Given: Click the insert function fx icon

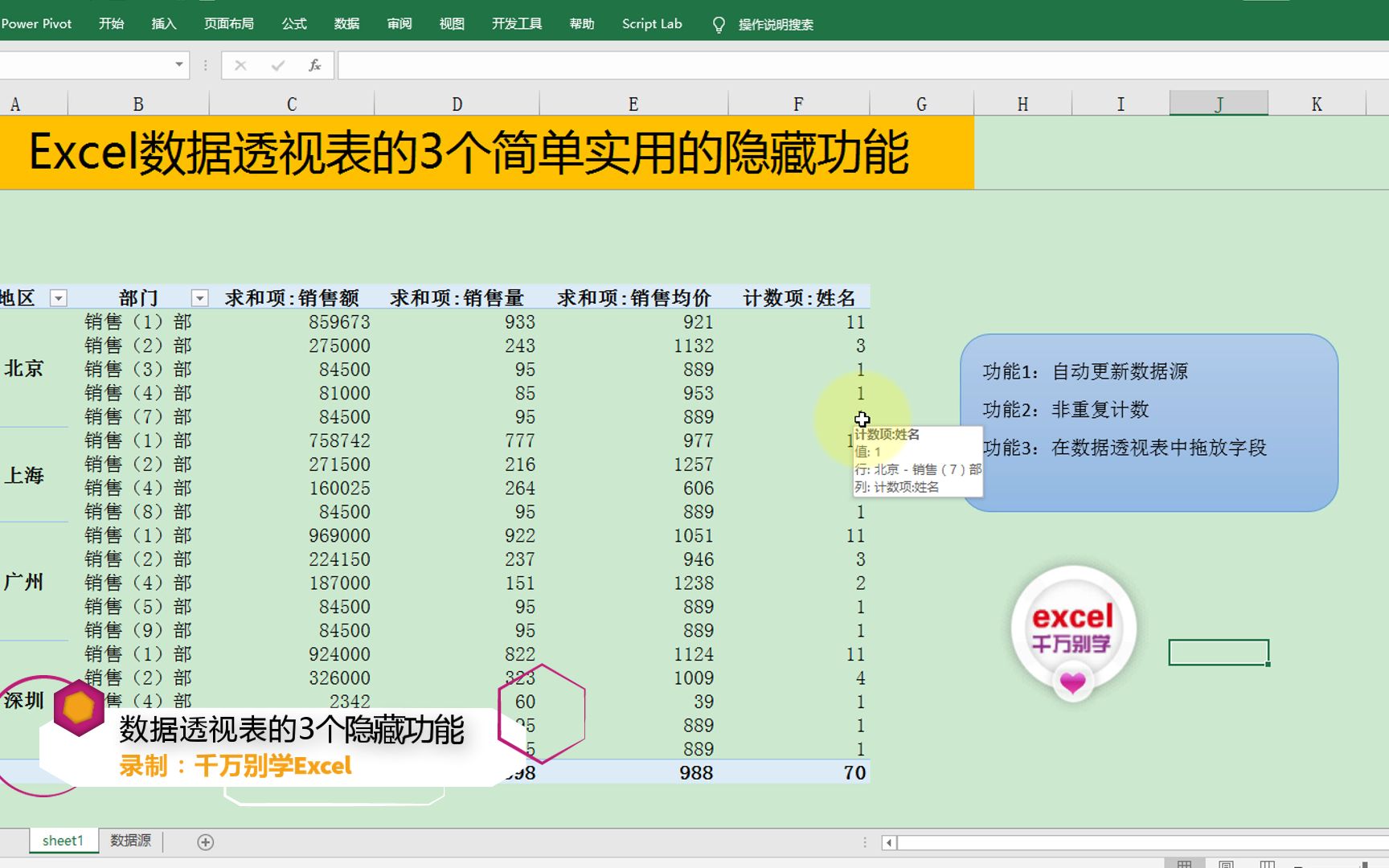Looking at the screenshot, I should pos(315,65).
